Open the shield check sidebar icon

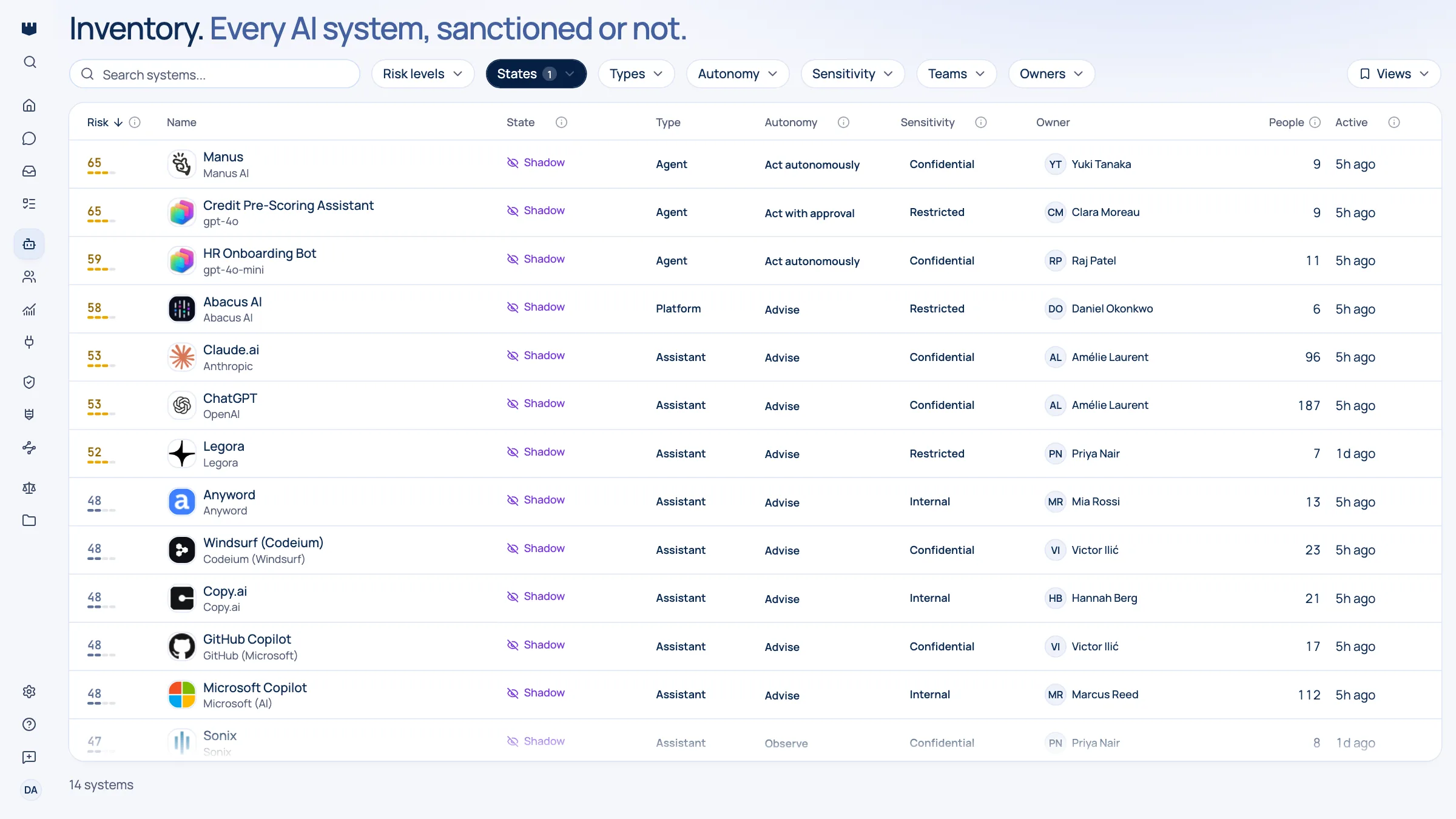pyautogui.click(x=29, y=382)
